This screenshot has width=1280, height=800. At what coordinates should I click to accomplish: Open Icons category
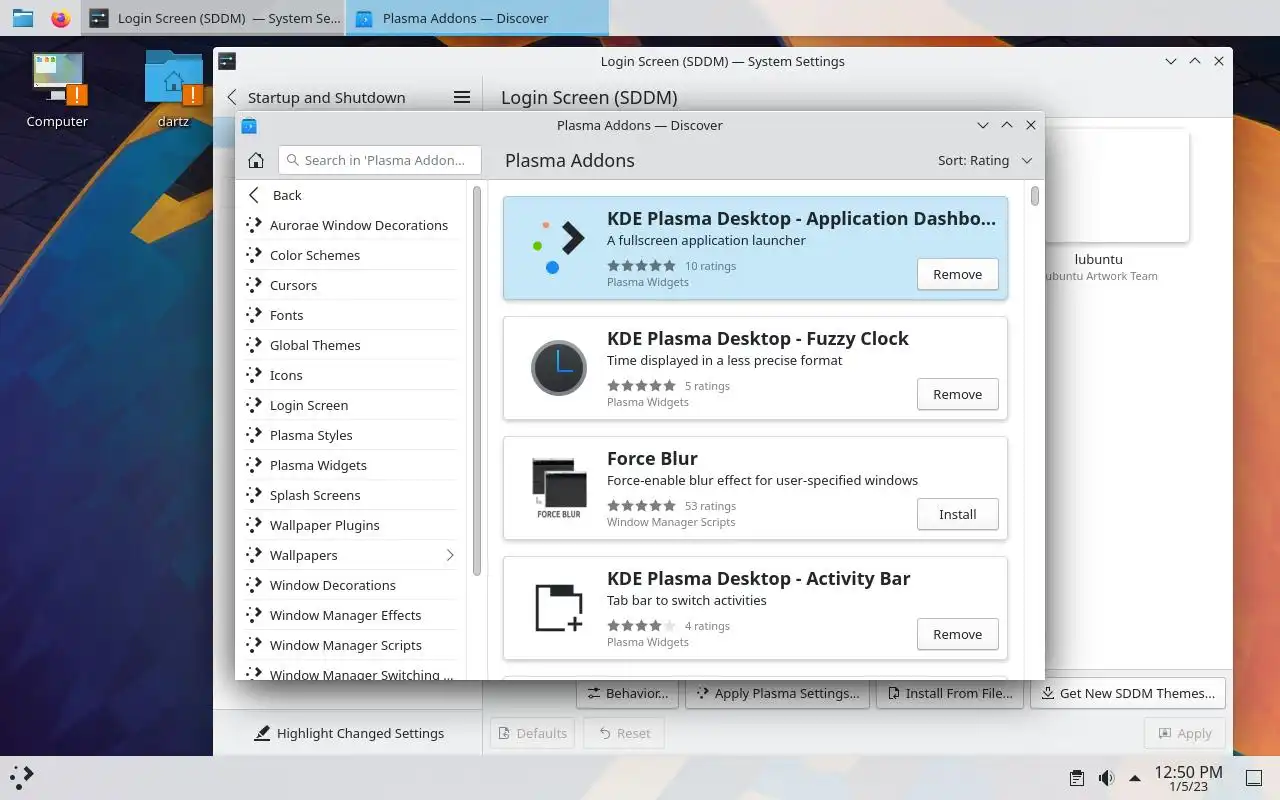[x=351, y=375]
